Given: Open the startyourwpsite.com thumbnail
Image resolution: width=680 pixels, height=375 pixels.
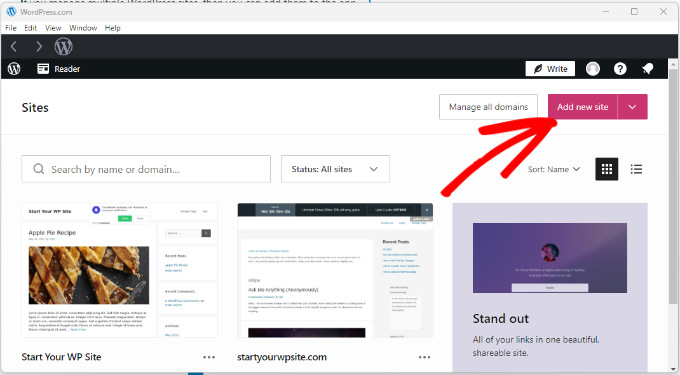Looking at the screenshot, I should (335, 271).
